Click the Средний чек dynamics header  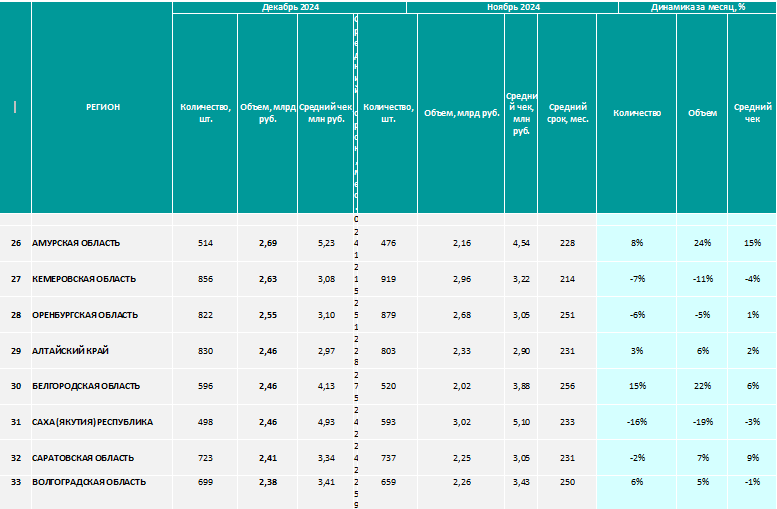(x=752, y=113)
